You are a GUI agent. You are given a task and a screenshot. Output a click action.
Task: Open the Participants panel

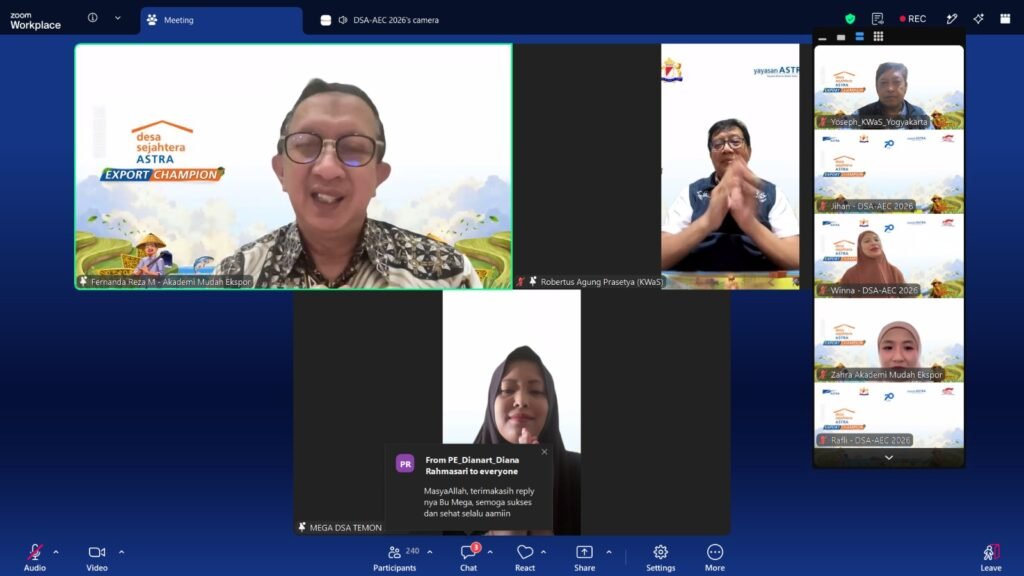[x=394, y=558]
